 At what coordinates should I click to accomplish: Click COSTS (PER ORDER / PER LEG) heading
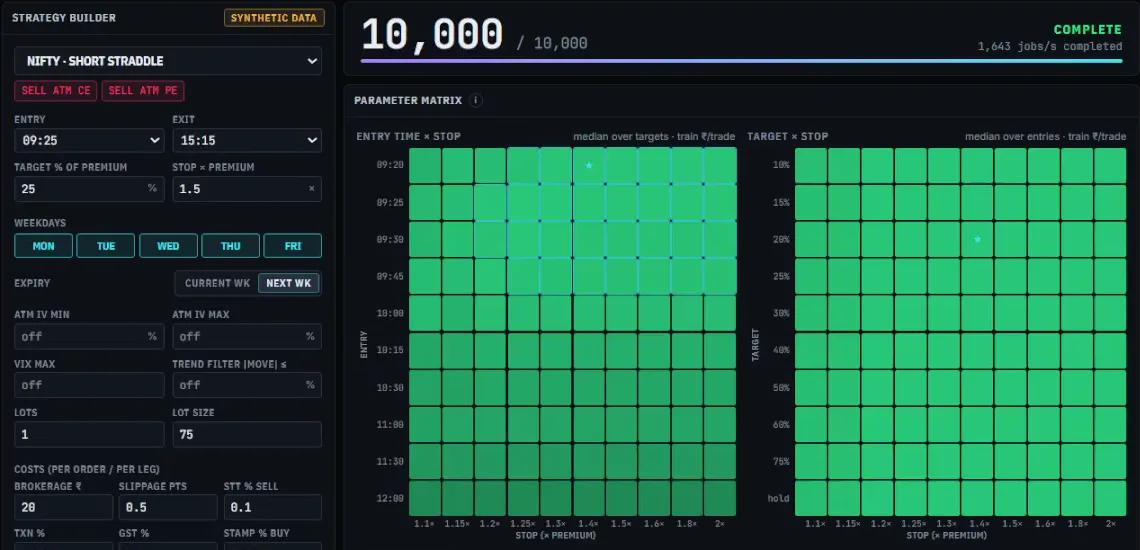click(87, 469)
